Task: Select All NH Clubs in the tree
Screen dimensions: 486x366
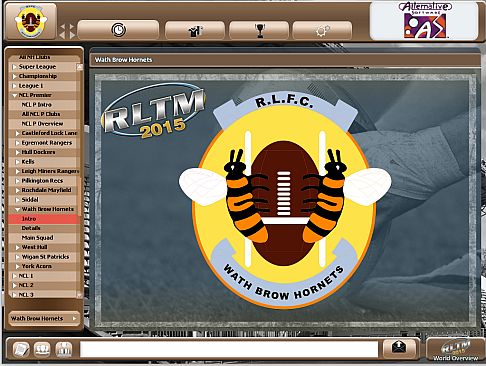Action: [34, 57]
